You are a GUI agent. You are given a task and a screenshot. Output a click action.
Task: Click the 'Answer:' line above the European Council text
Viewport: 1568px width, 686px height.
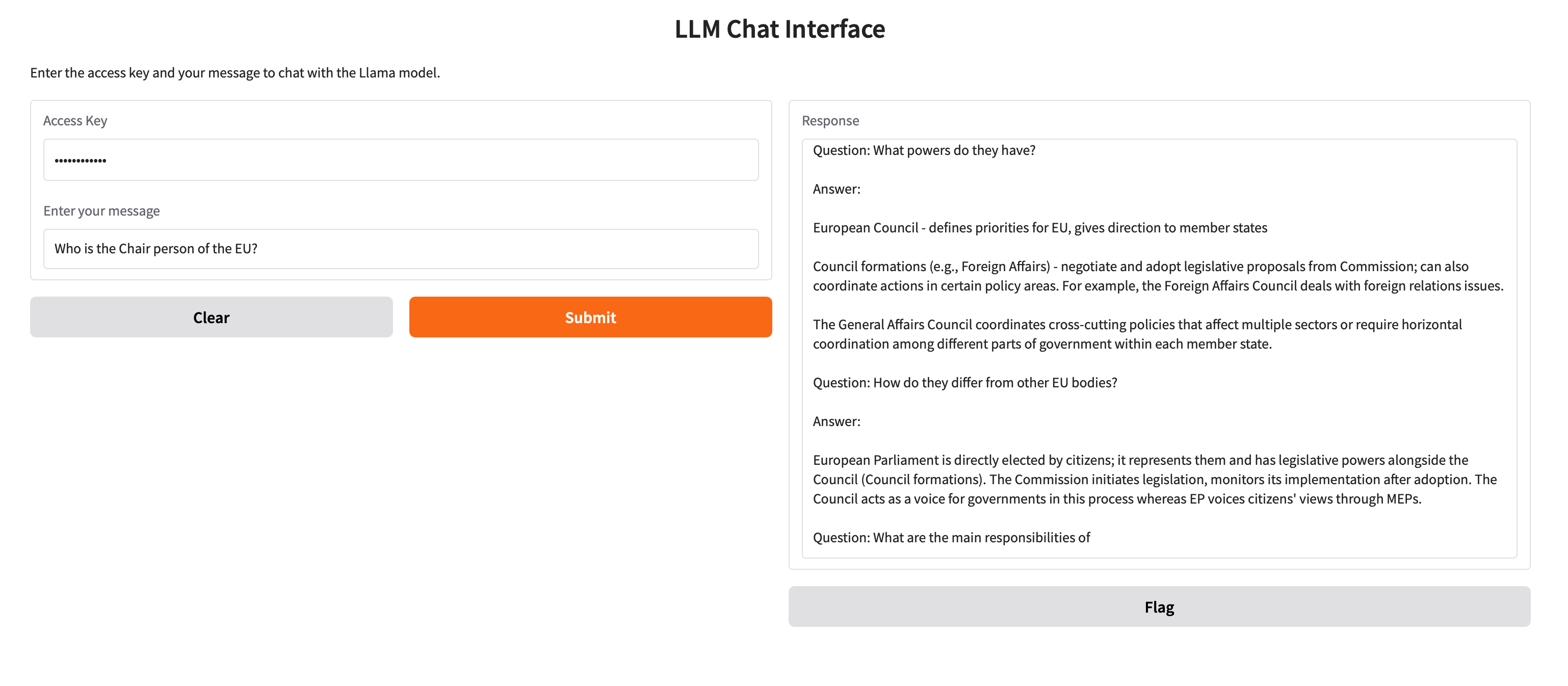click(837, 189)
